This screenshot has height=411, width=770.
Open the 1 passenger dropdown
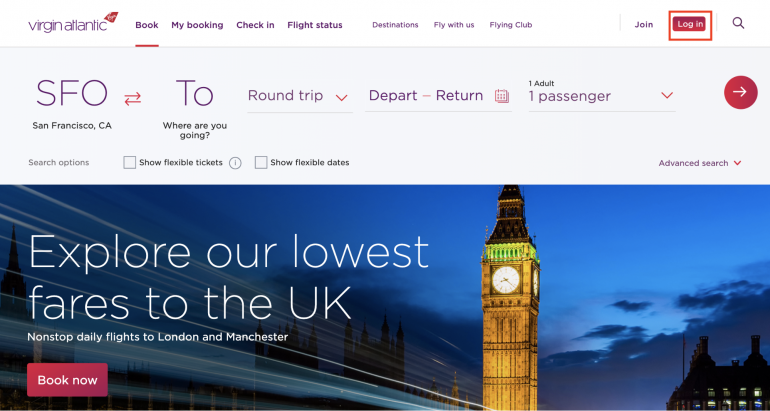click(x=602, y=95)
